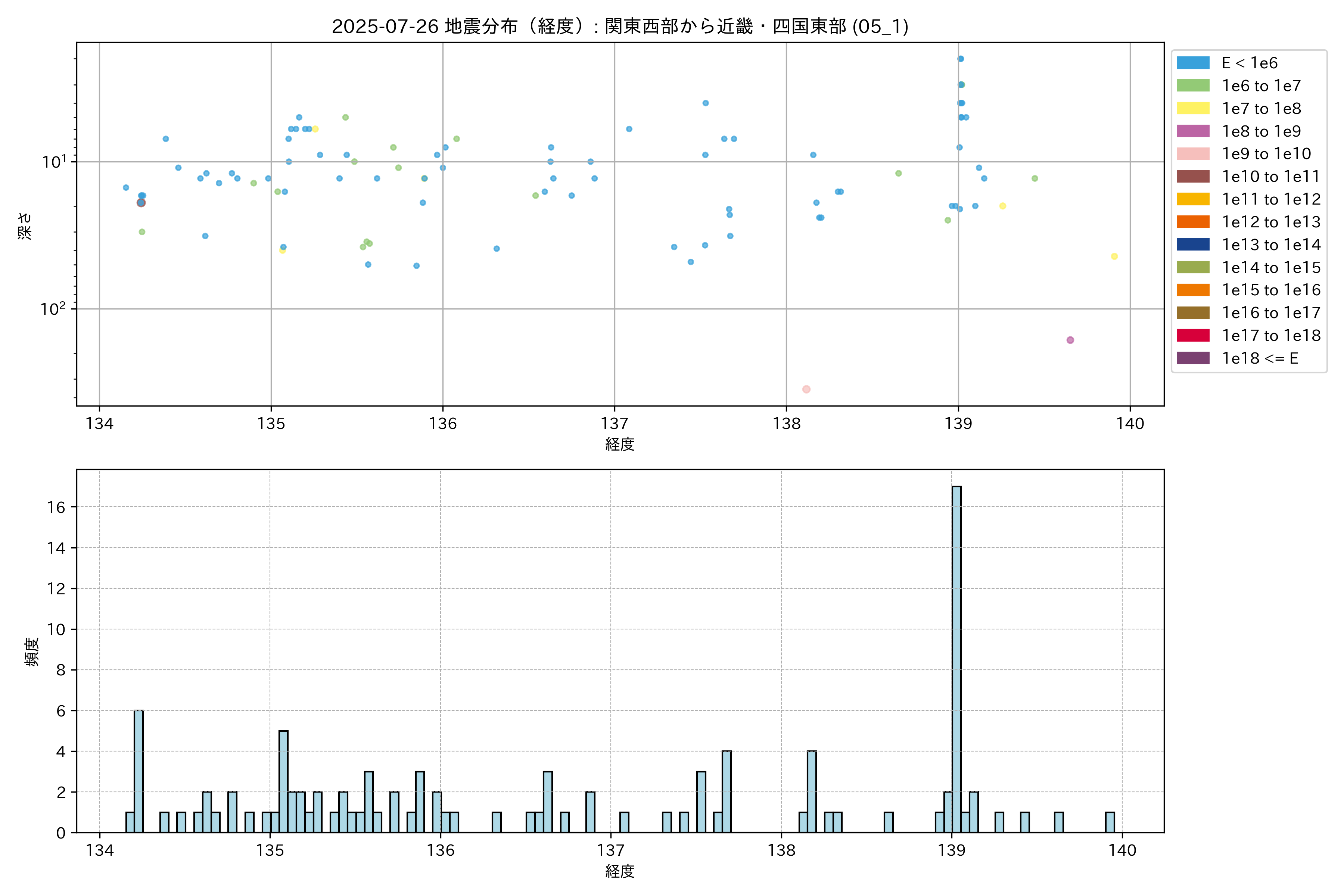Screen dimensions: 1344x896
Task: Click the red 1e17 to 1e18 legend swatch
Action: [1193, 335]
